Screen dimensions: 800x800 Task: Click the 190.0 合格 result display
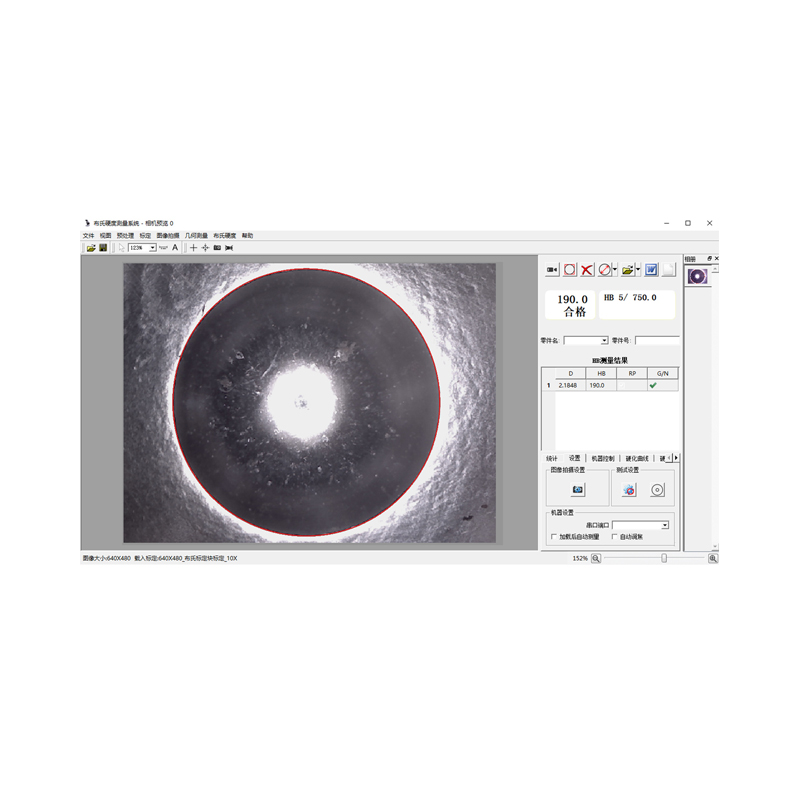[570, 305]
